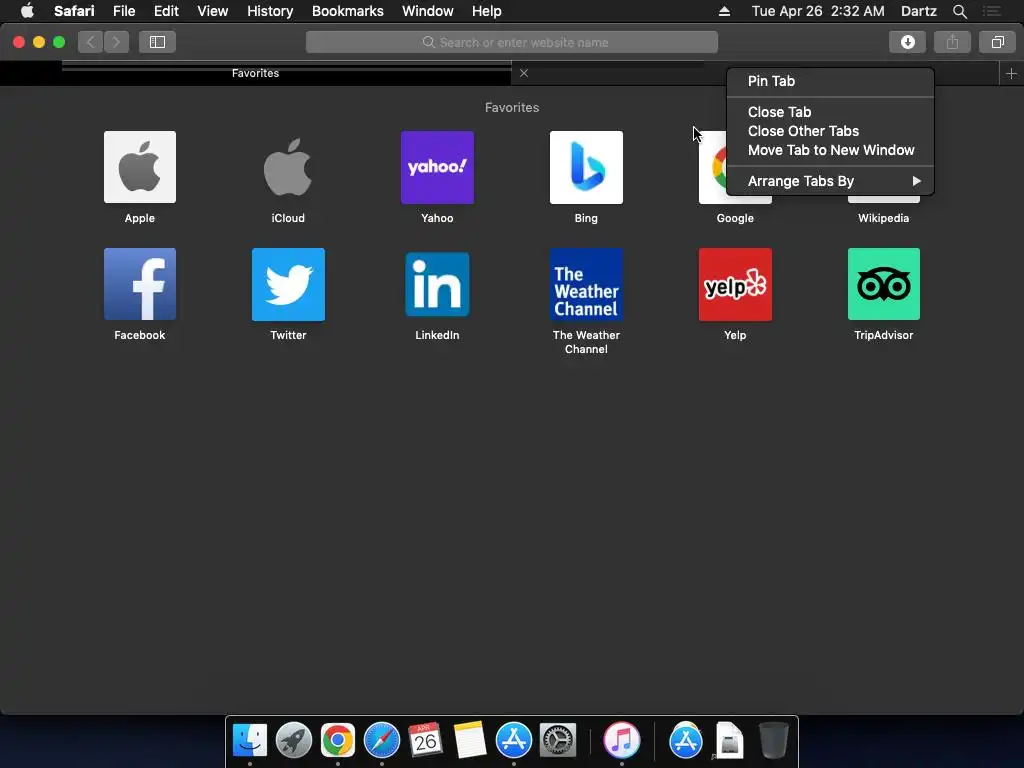Show the Downloads list

click(908, 42)
